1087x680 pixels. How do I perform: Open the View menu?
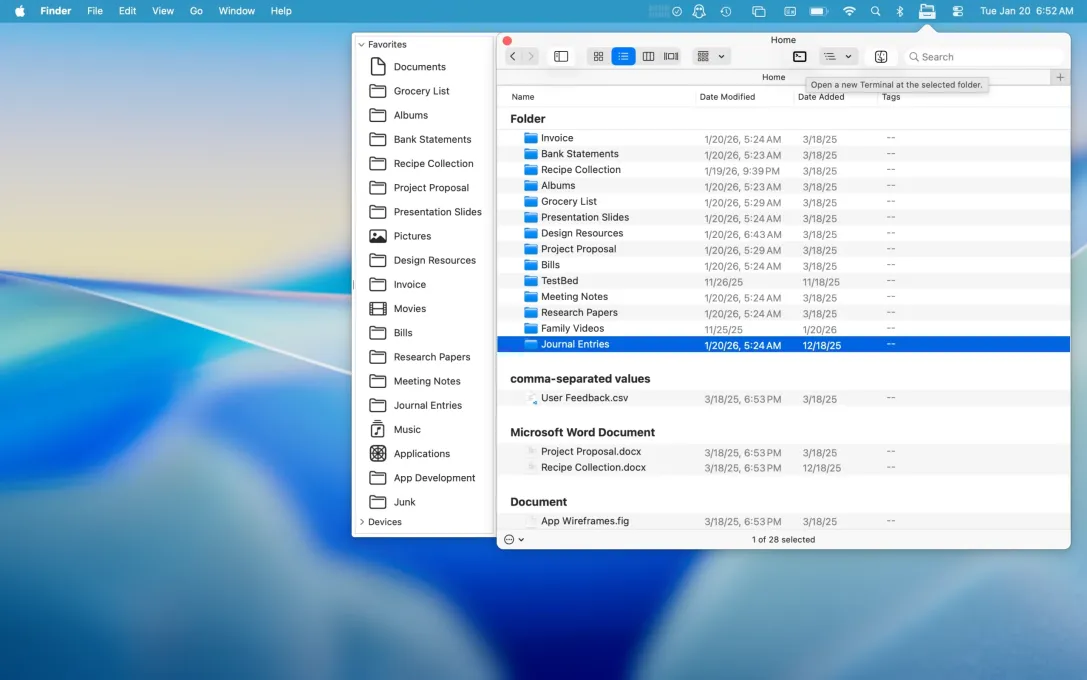[x=163, y=11]
